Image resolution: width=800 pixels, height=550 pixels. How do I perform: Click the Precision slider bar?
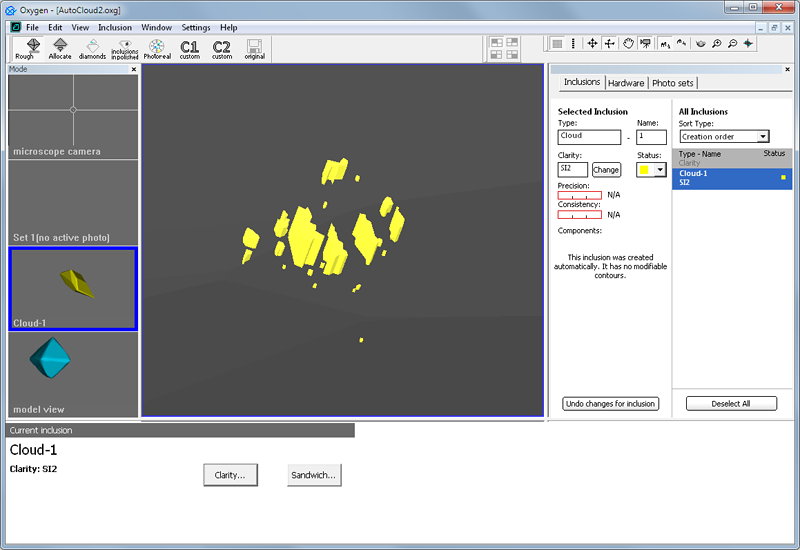579,195
